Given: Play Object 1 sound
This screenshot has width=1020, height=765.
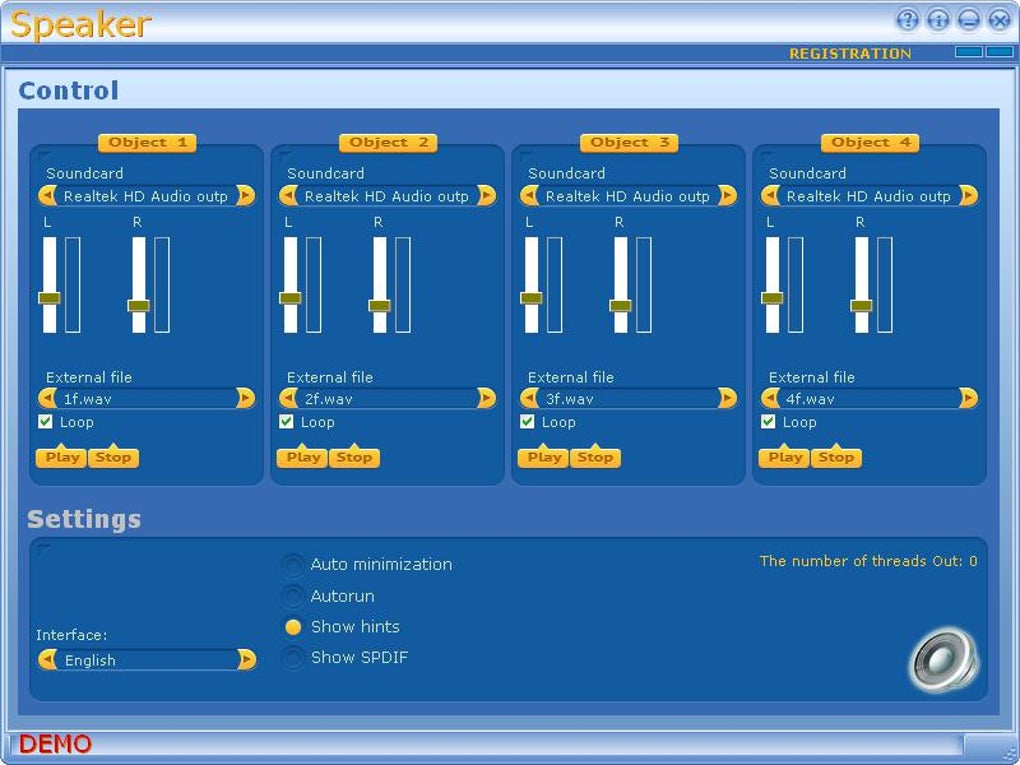Looking at the screenshot, I should 62,457.
